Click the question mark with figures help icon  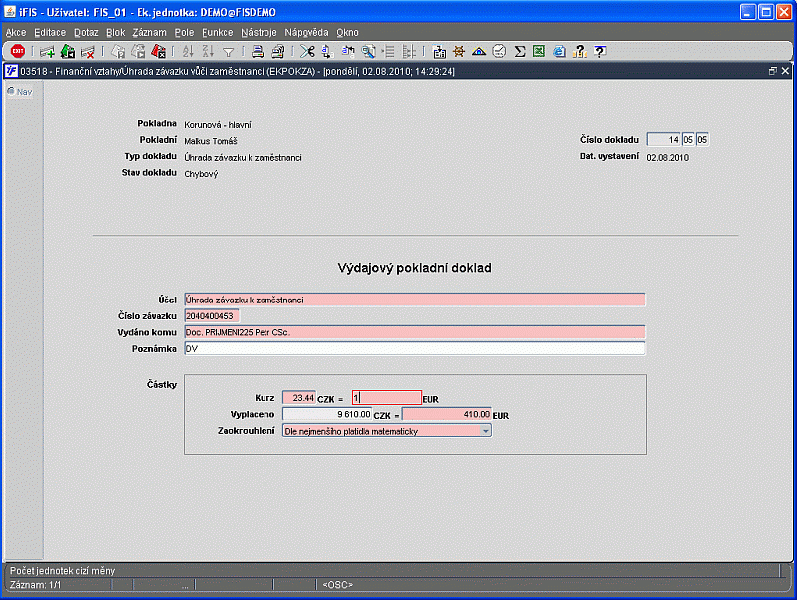click(x=579, y=51)
